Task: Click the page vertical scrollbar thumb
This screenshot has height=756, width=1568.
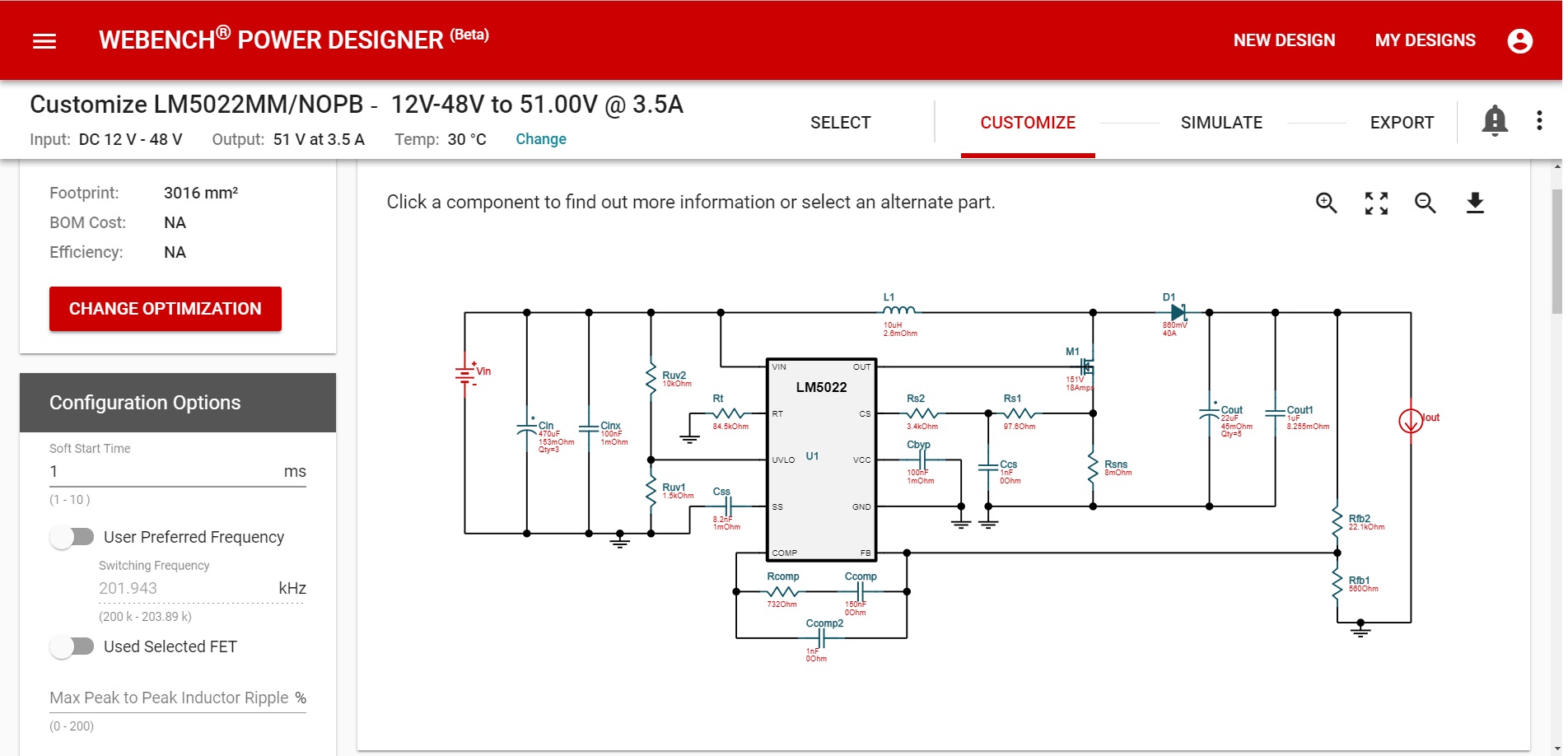Action: point(1556,251)
